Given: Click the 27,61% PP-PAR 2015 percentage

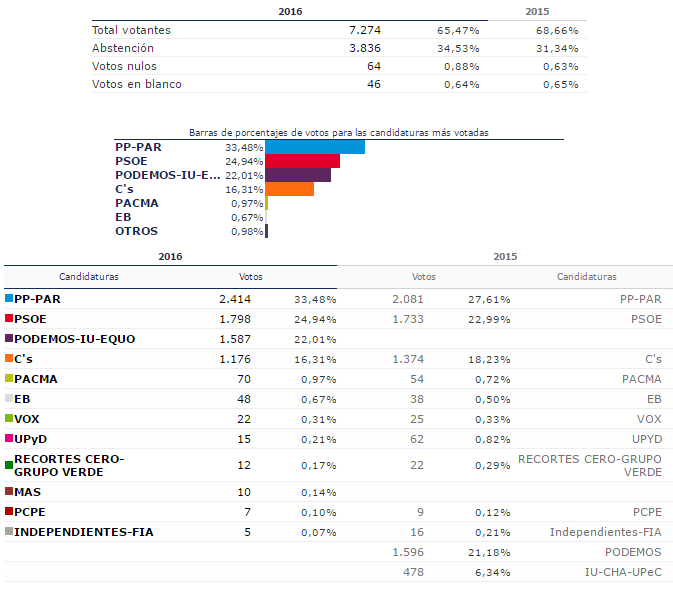Looking at the screenshot, I should pyautogui.click(x=489, y=300).
